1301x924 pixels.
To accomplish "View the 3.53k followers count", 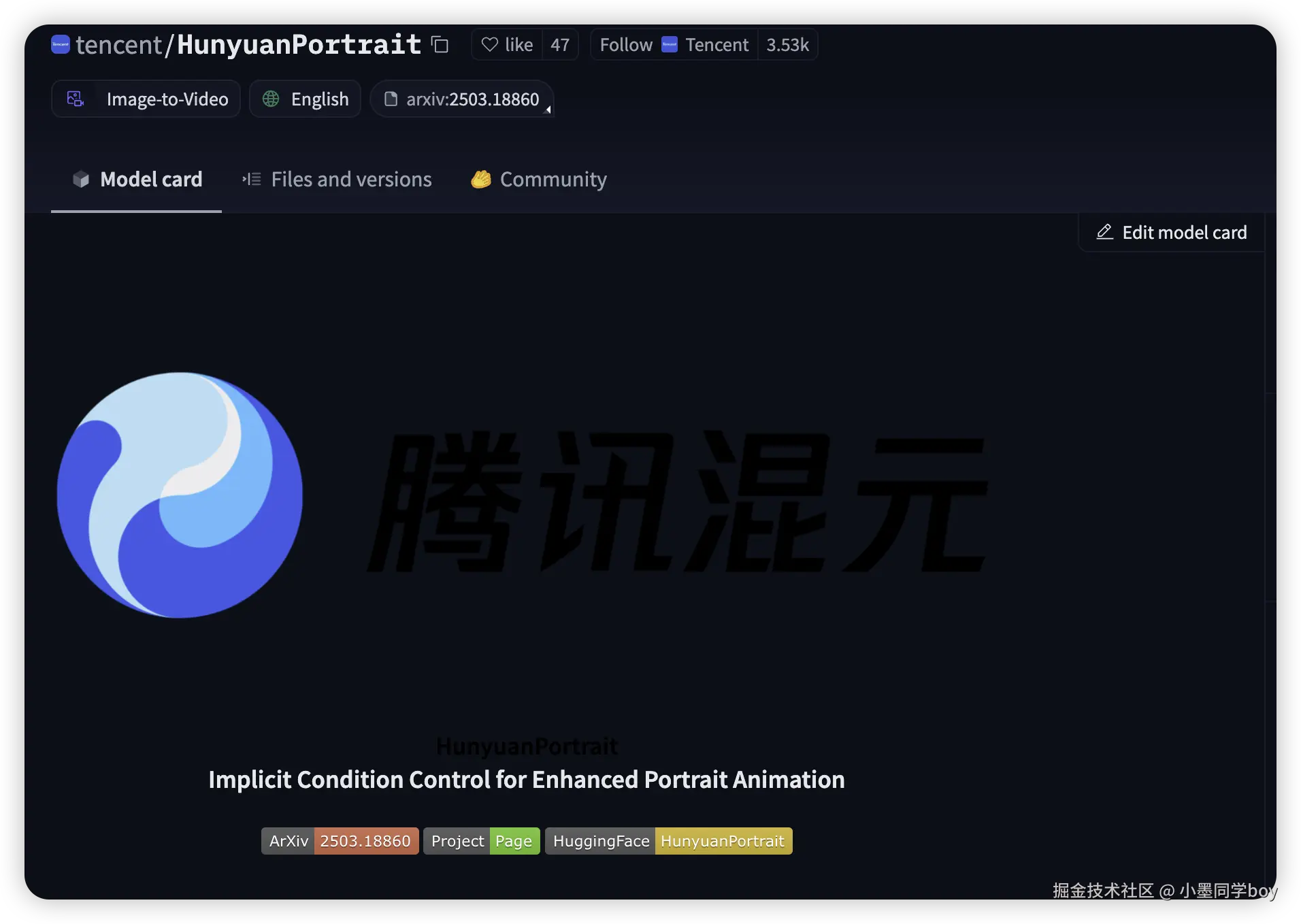I will pos(788,45).
